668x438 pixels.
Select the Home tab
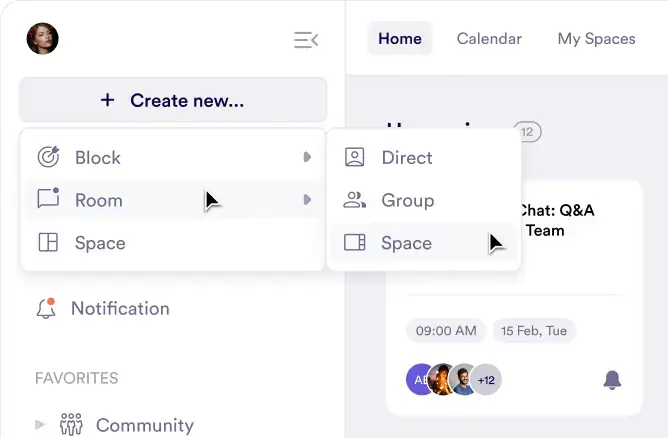click(400, 39)
